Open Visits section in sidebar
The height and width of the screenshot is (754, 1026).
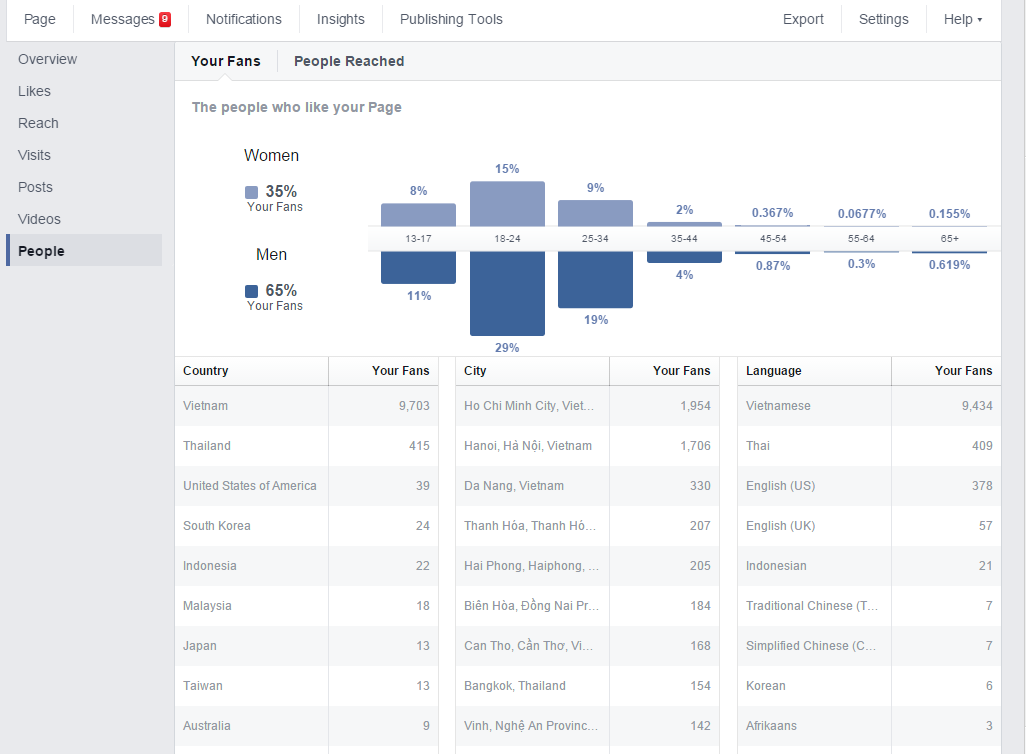point(34,155)
